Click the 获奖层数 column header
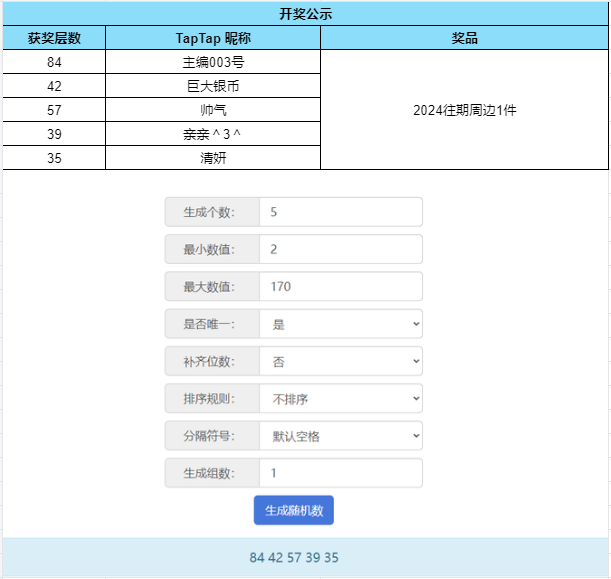This screenshot has width=611, height=579. pyautogui.click(x=54, y=38)
